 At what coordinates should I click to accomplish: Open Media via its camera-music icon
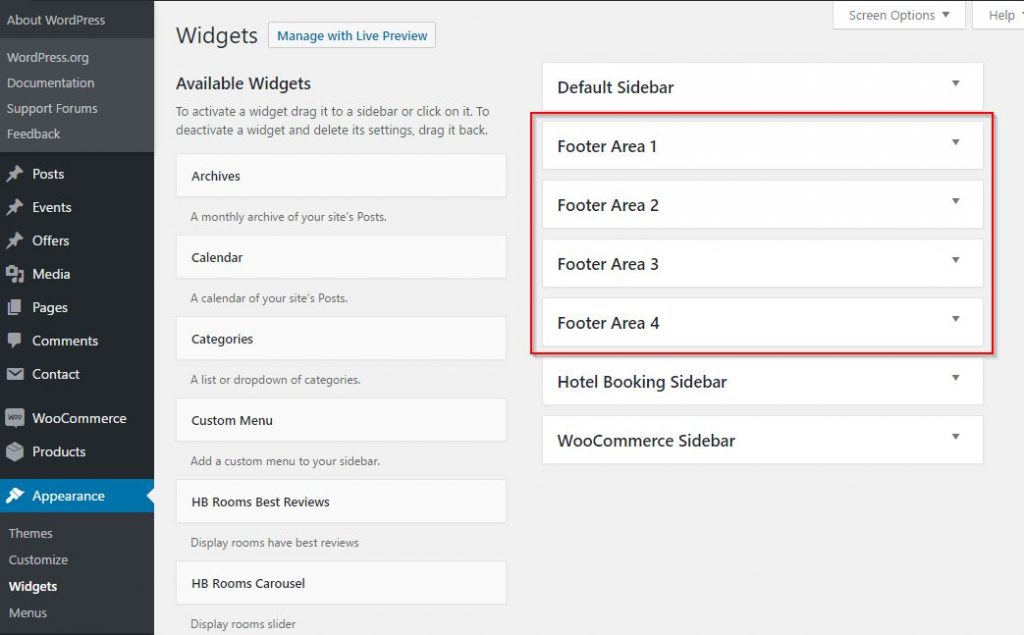(x=15, y=274)
